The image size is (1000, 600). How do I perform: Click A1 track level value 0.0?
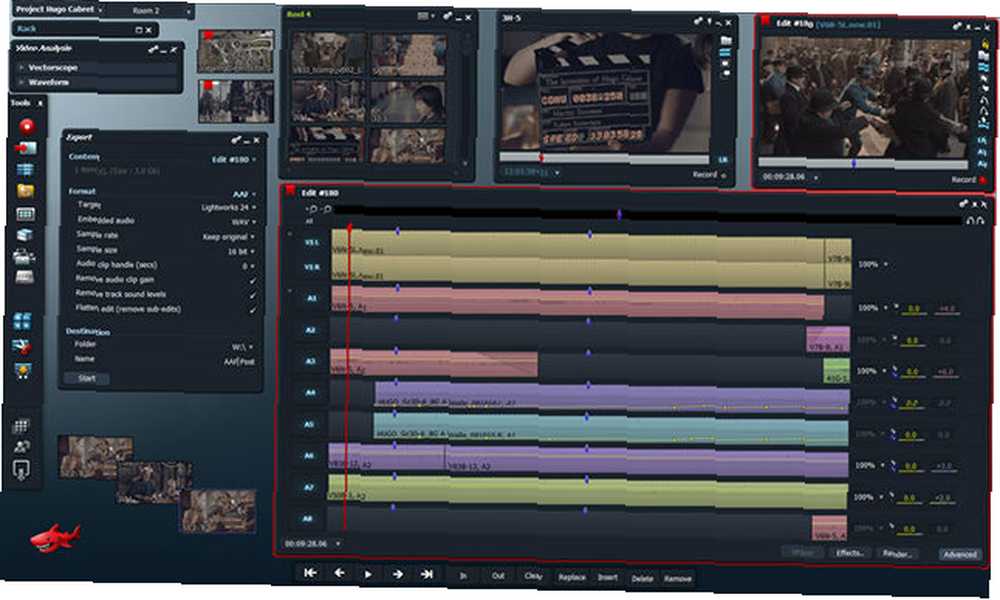tap(913, 309)
